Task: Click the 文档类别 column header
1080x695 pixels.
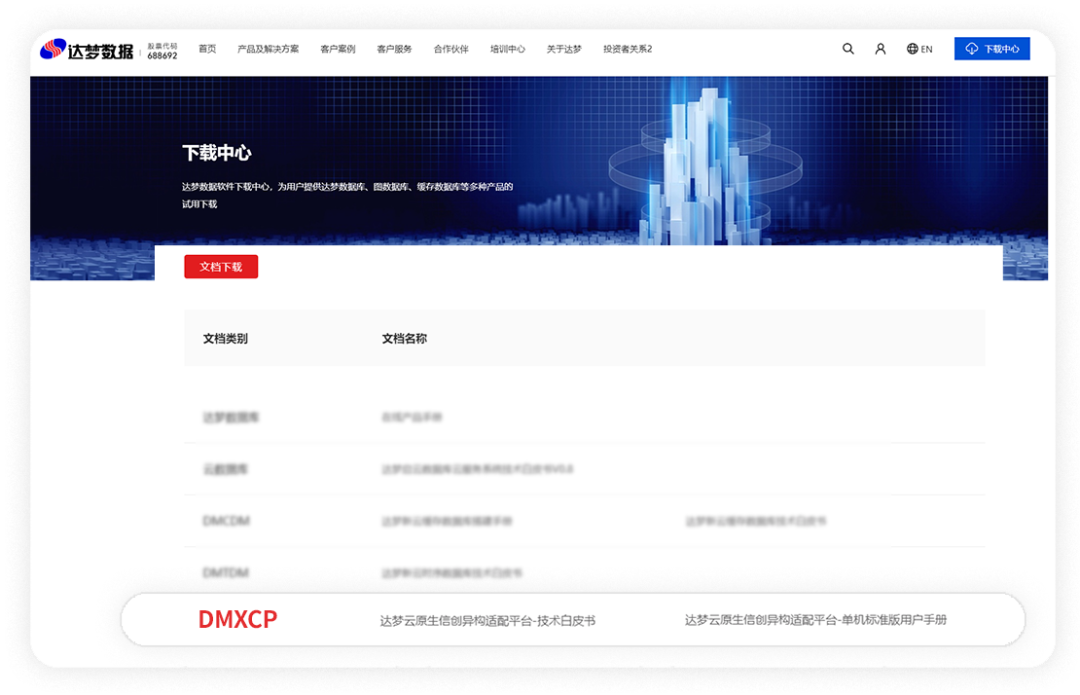Action: click(225, 338)
